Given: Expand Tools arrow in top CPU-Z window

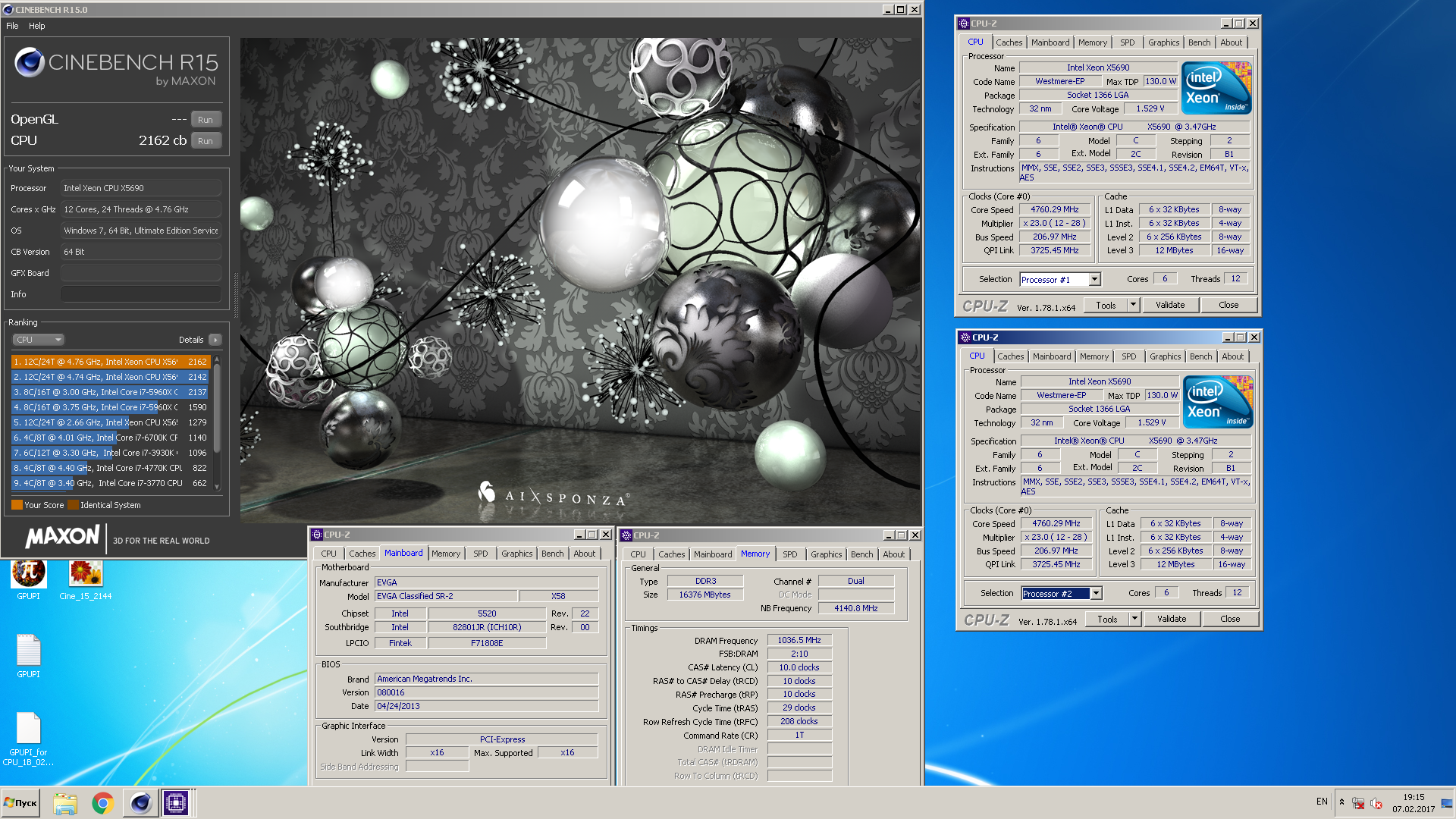Looking at the screenshot, I should tap(1133, 305).
